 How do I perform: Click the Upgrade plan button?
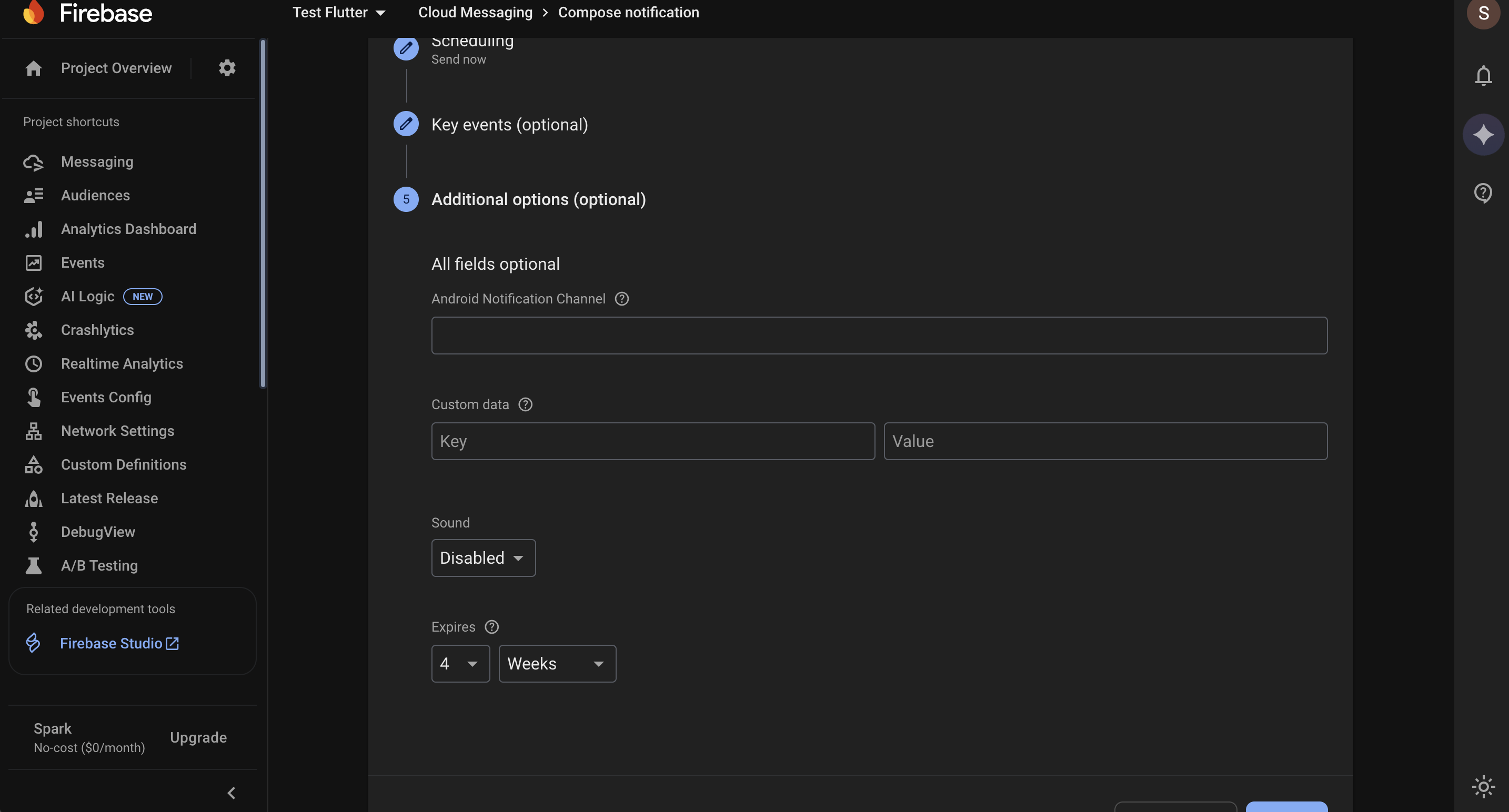pyautogui.click(x=198, y=738)
